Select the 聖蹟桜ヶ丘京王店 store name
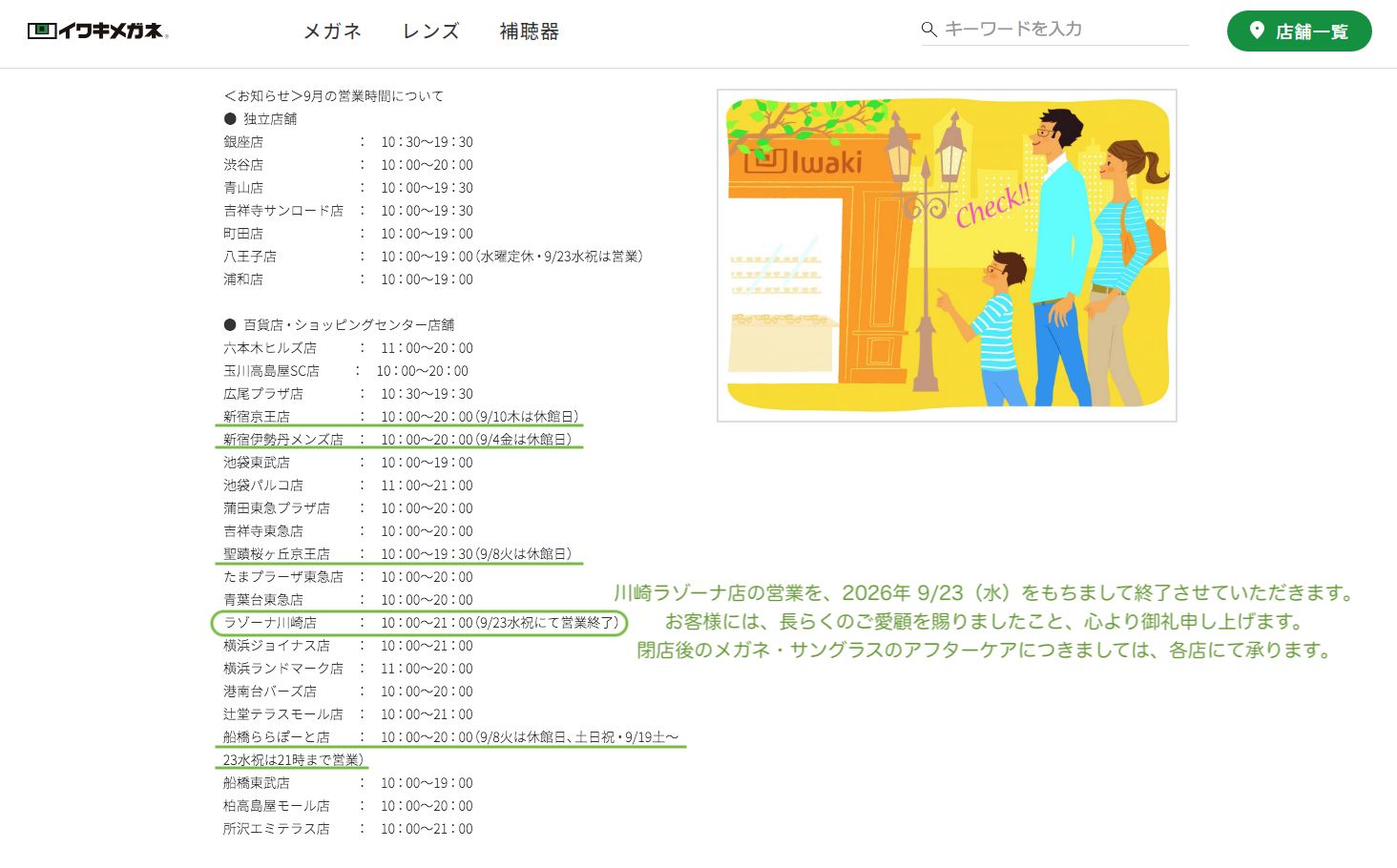 click(x=277, y=554)
